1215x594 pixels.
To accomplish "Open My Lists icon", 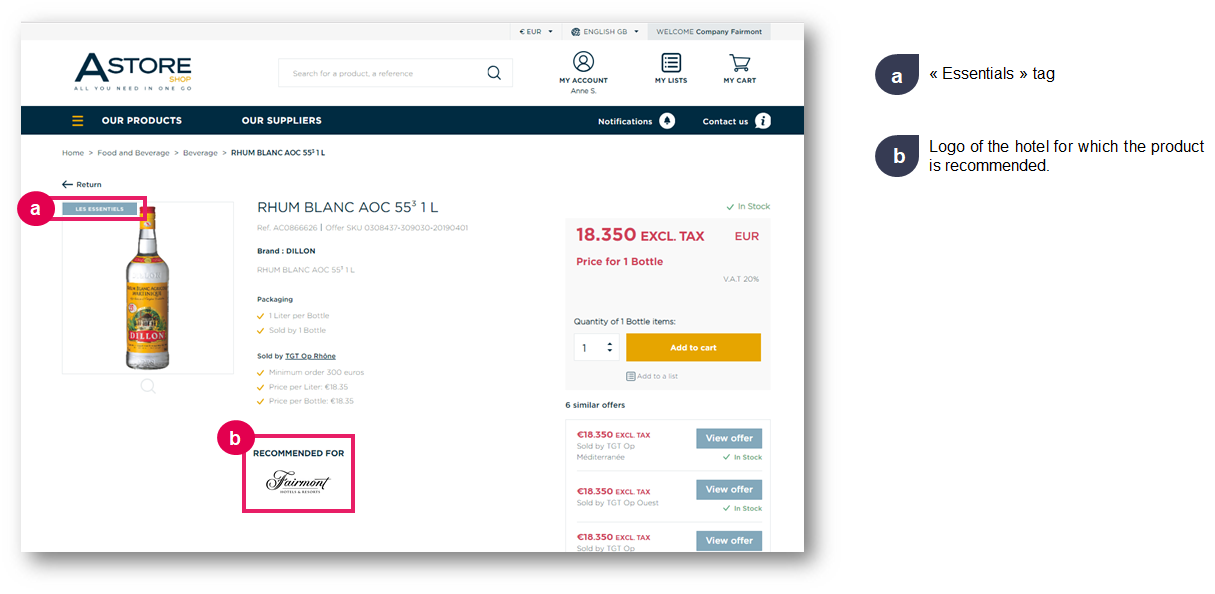I will [671, 63].
